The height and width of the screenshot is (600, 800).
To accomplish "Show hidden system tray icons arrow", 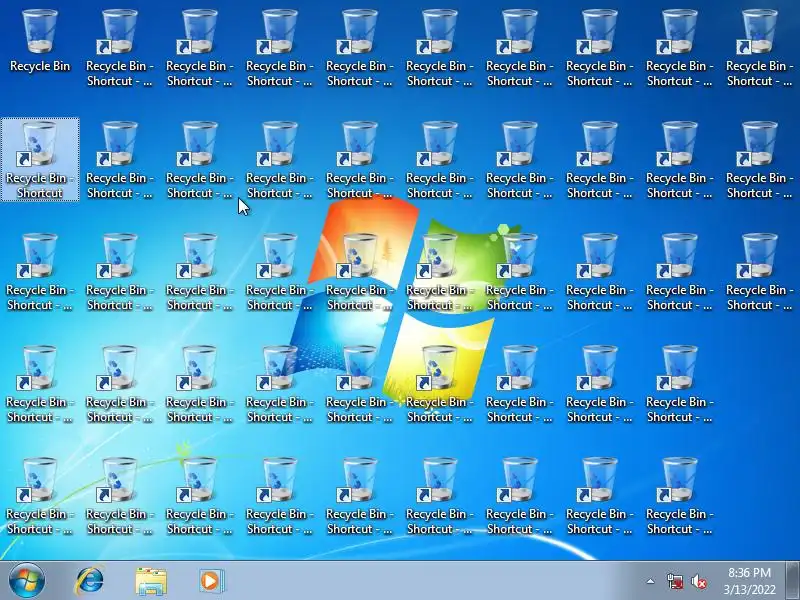I will pyautogui.click(x=650, y=581).
